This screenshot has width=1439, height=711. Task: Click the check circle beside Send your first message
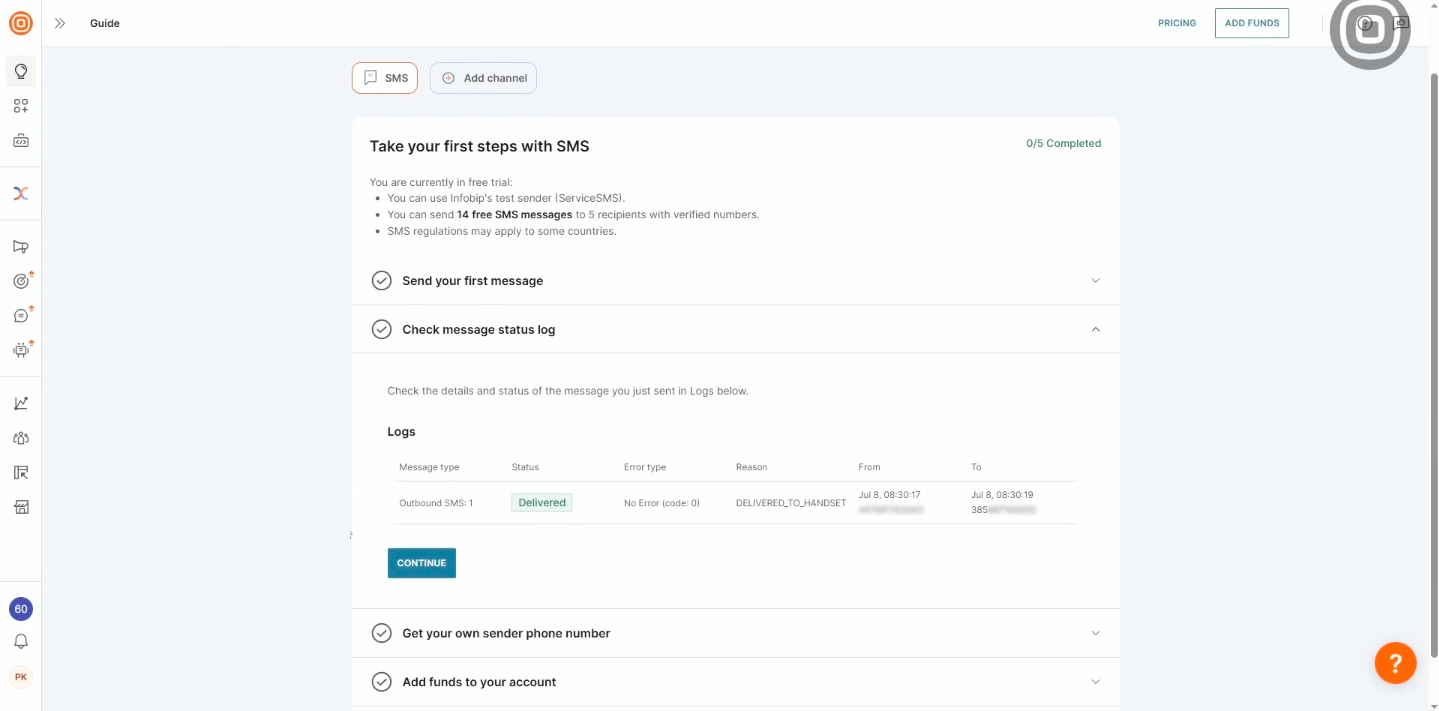[x=381, y=281]
